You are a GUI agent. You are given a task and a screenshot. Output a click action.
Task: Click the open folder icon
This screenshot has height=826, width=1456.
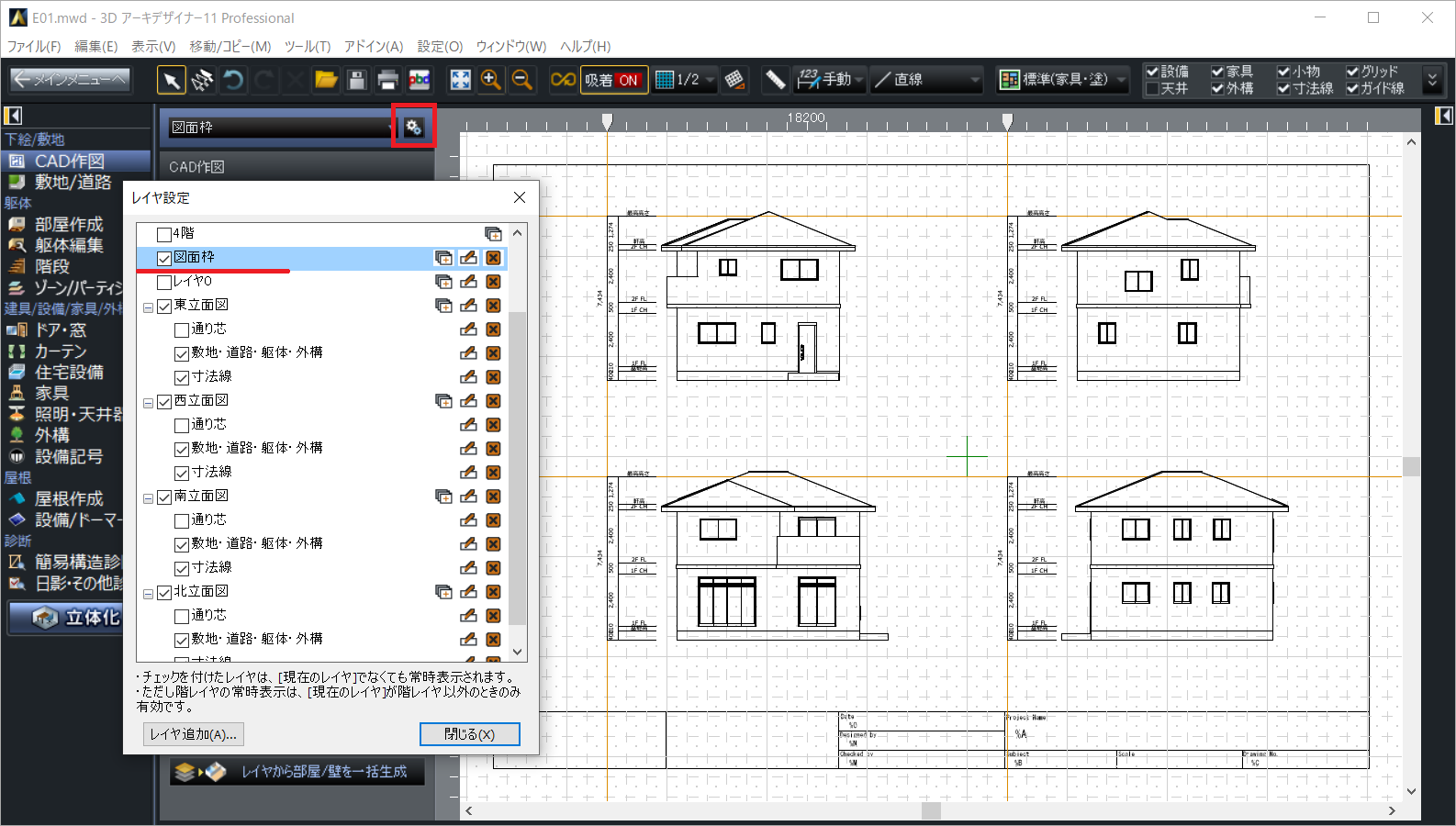click(x=326, y=80)
